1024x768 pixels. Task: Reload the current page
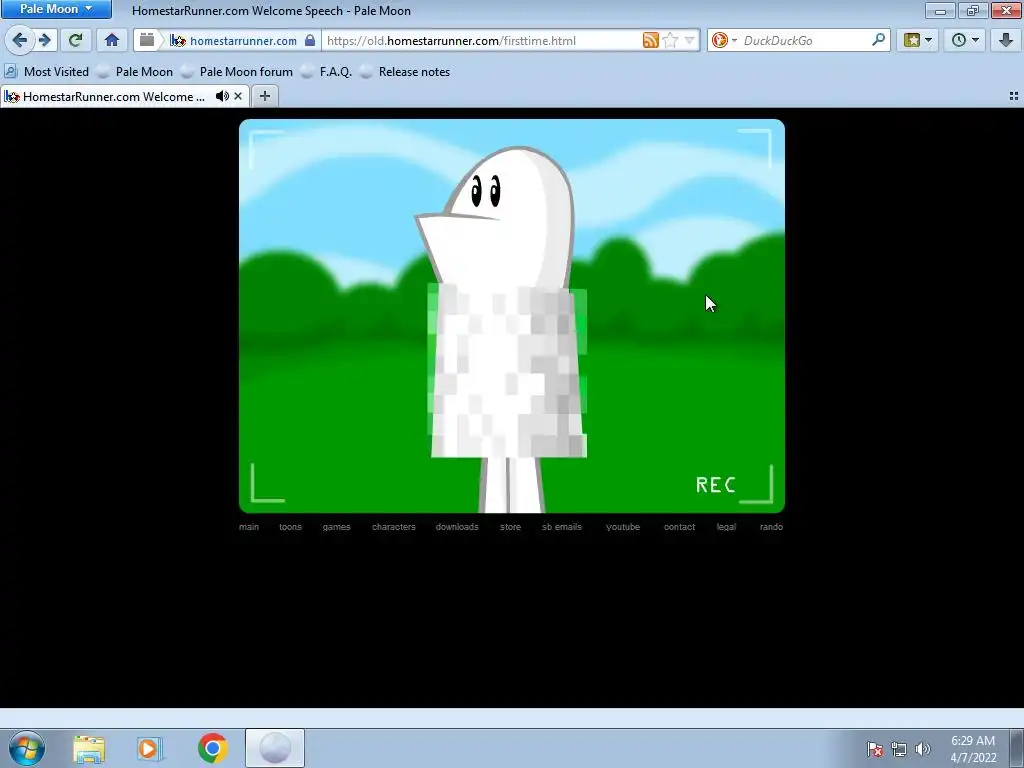[76, 40]
